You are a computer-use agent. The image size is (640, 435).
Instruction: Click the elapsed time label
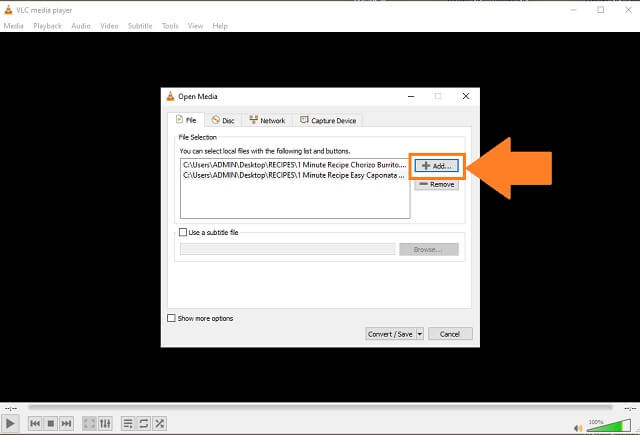click(x=11, y=408)
